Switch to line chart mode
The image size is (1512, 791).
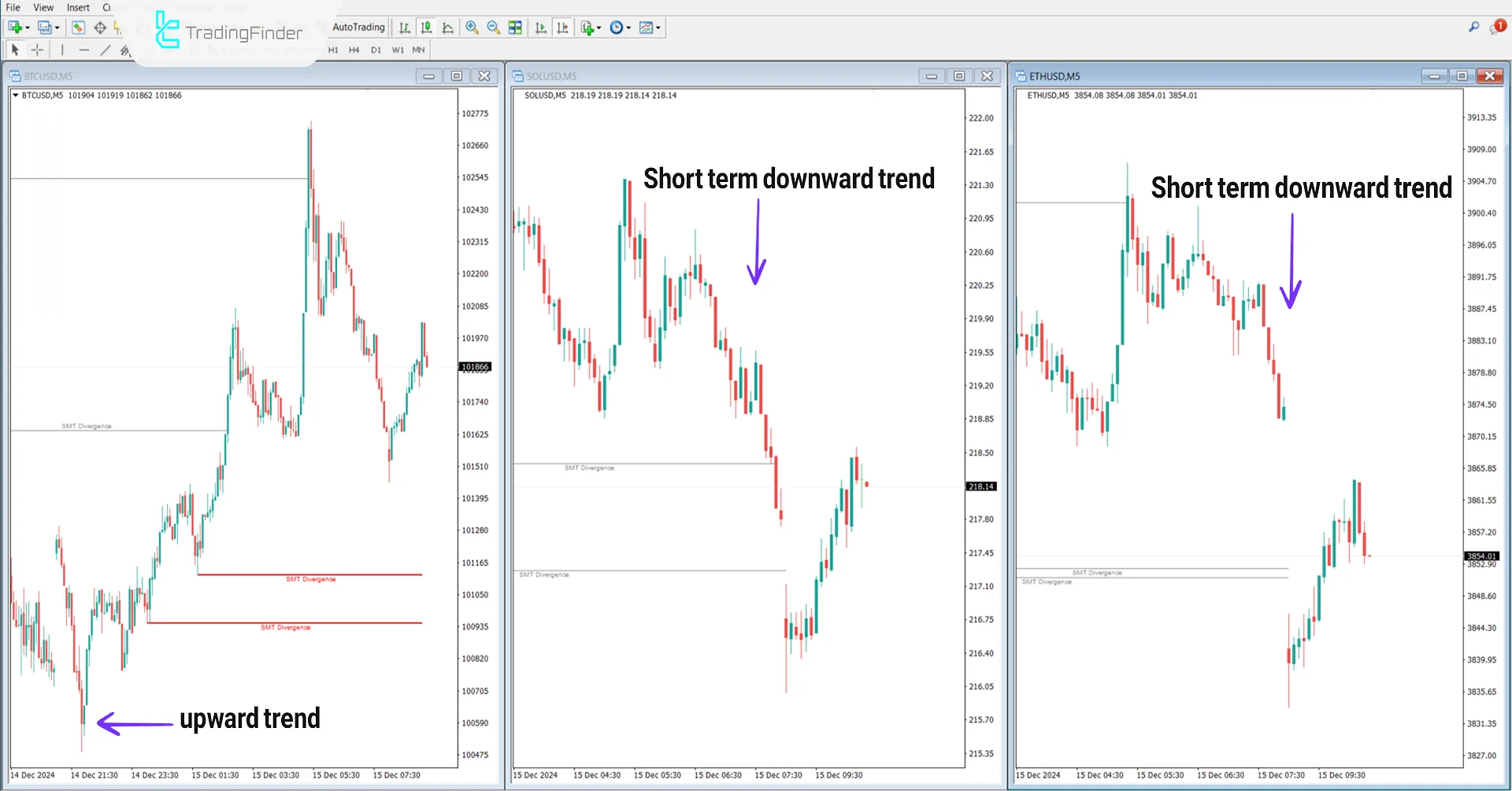pos(448,28)
